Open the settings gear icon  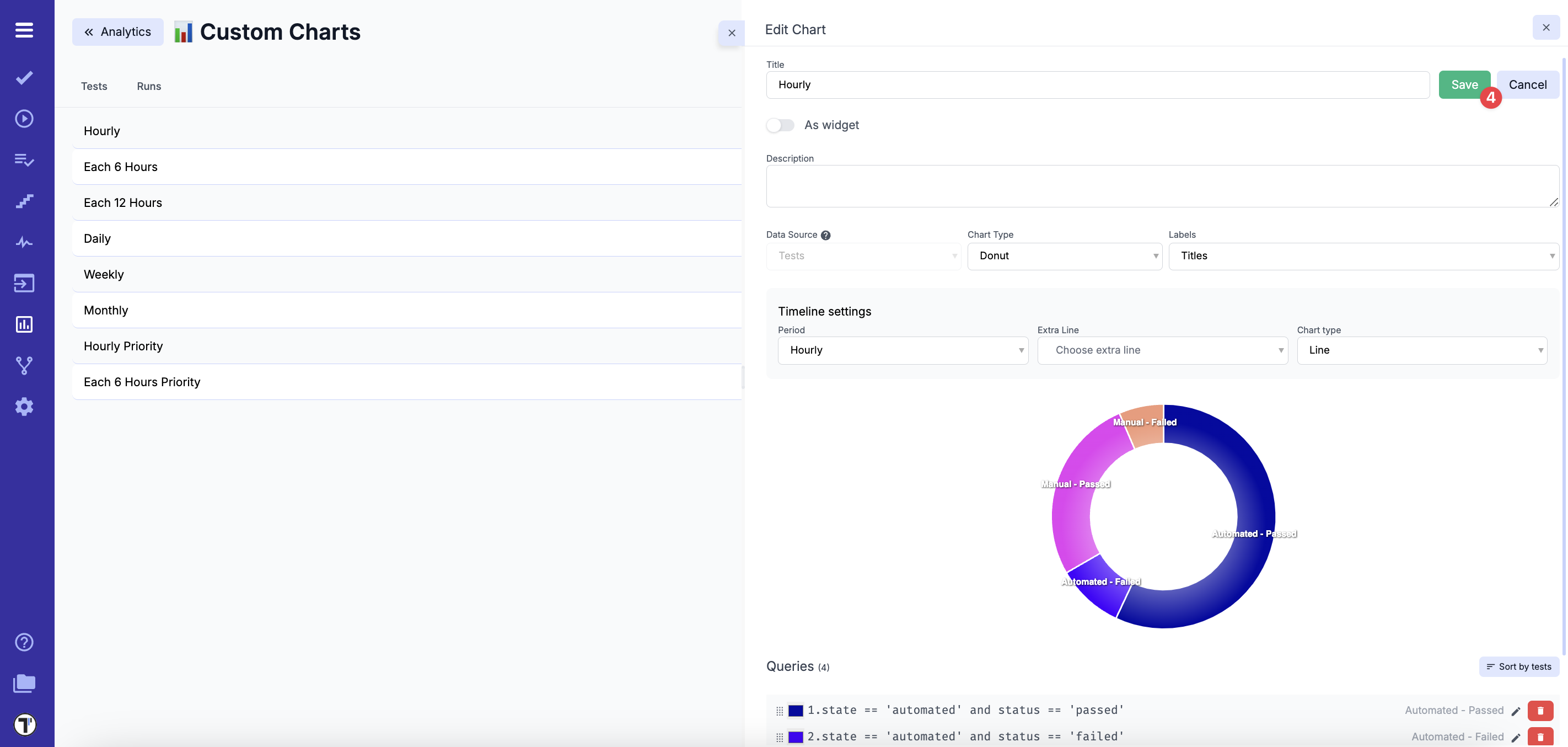pos(24,407)
